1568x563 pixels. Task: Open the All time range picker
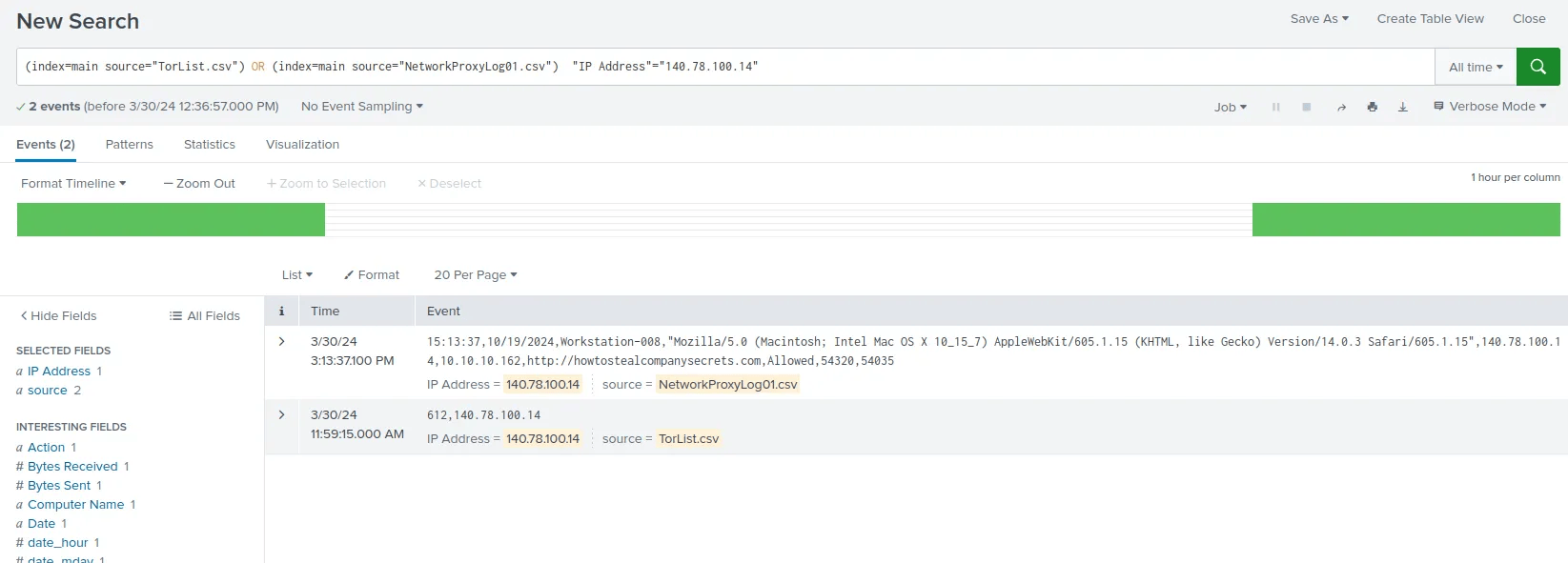click(1475, 67)
